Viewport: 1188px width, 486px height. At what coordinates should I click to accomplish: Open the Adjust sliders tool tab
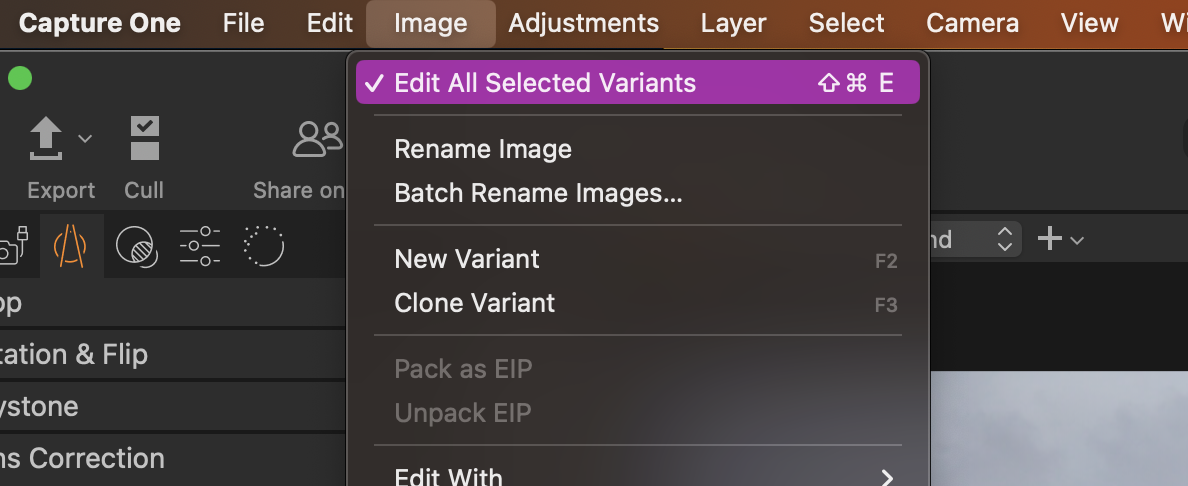point(200,246)
